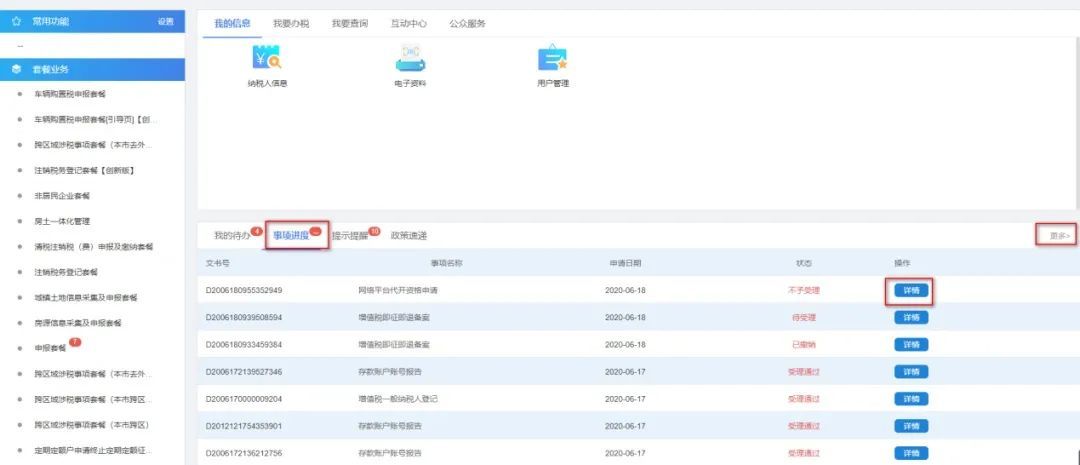Screen dimensions: 1080x465
Task: Open the 用户管理 icon
Action: [552, 59]
